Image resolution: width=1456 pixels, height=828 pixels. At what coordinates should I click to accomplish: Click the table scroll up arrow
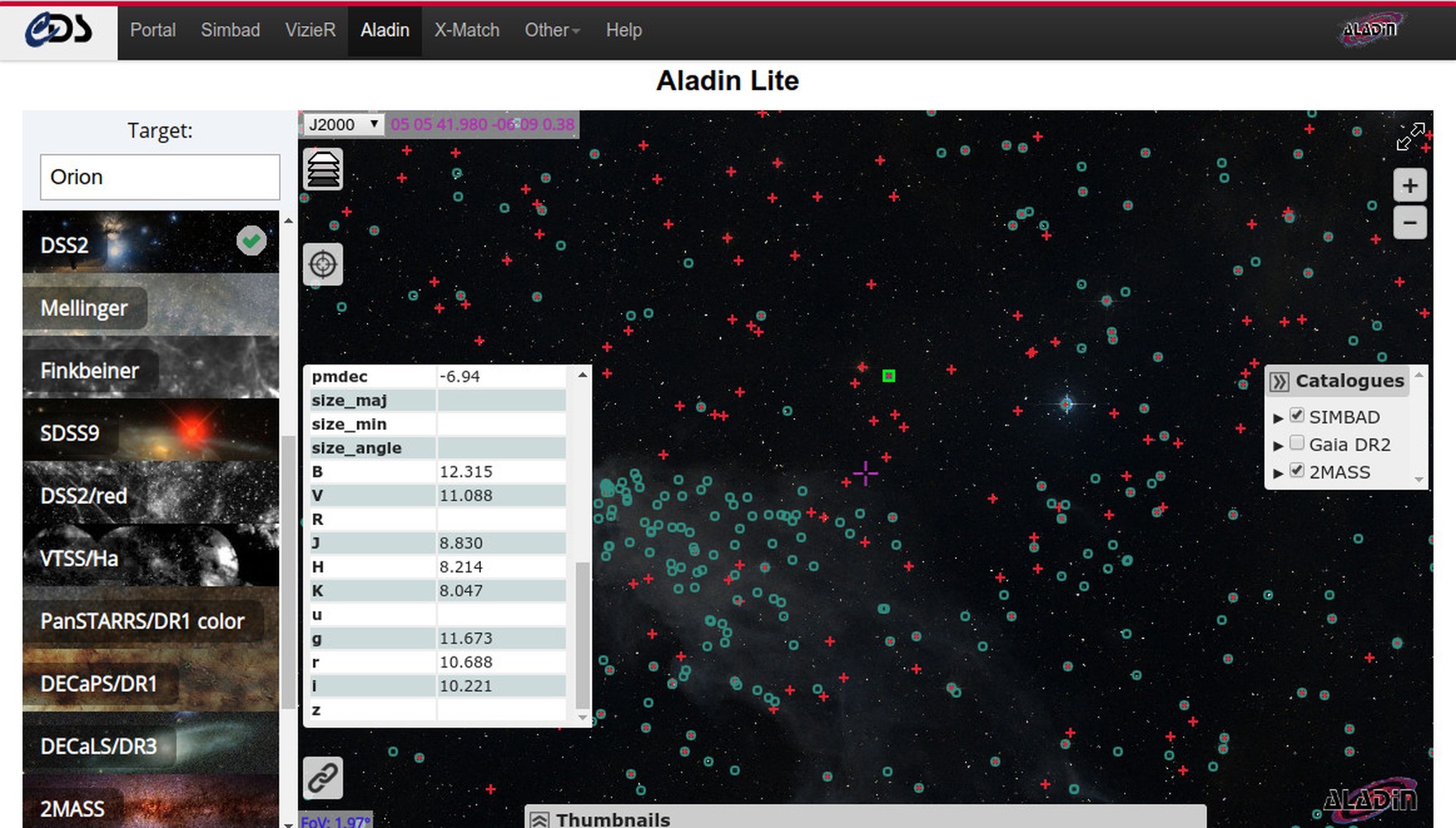(582, 375)
